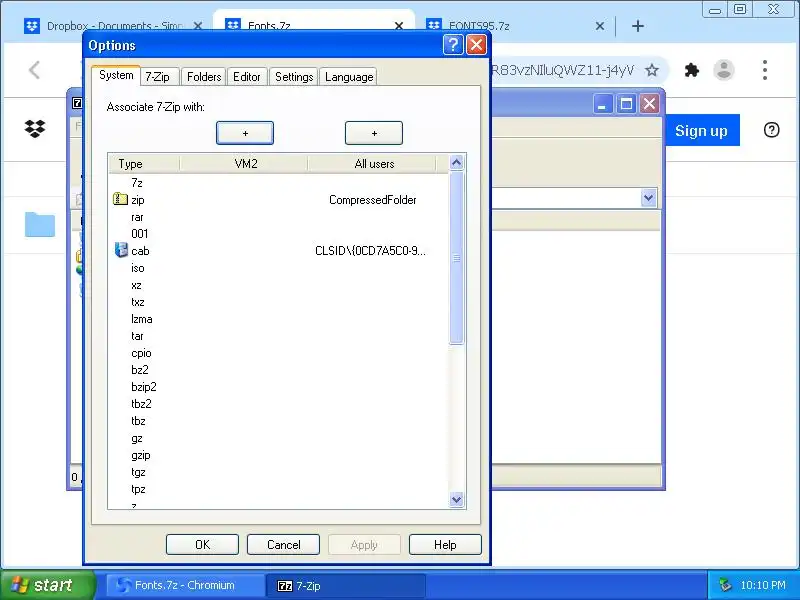
Task: Select the 7z file type row
Action: 279,183
